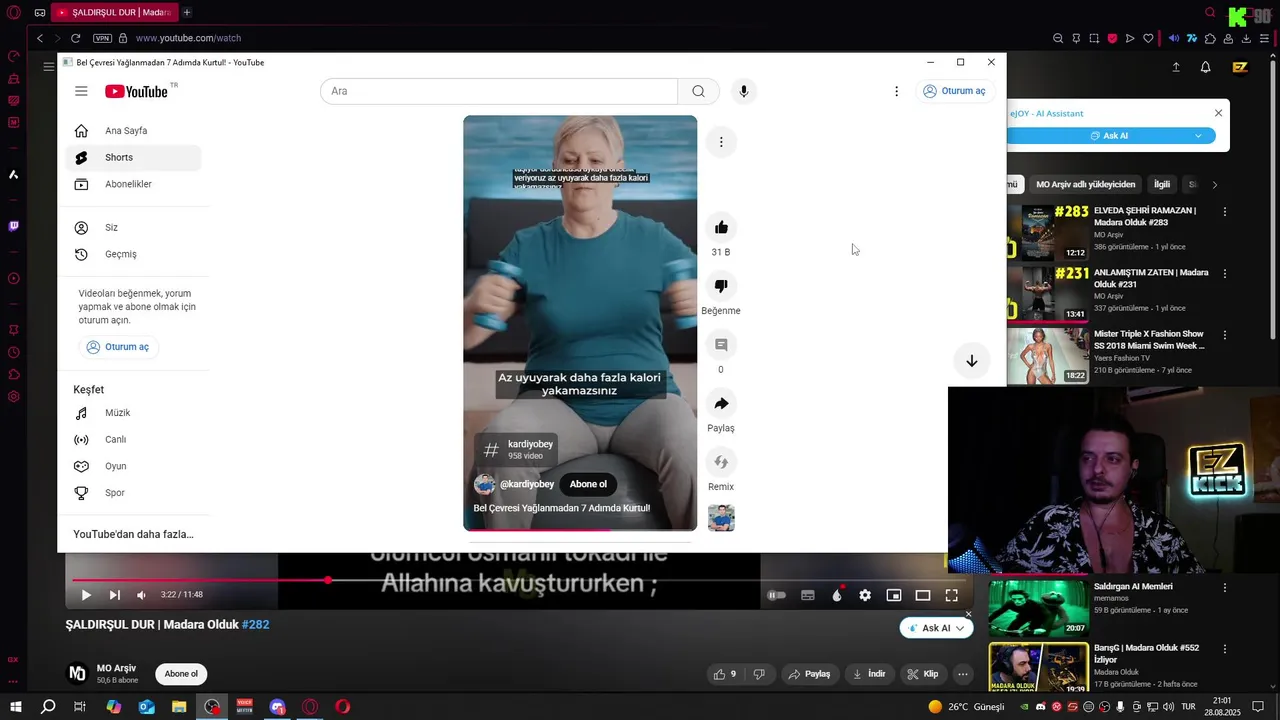This screenshot has width=1280, height=720.
Task: Close the eJOY AI Assistant panel
Action: pyautogui.click(x=1218, y=113)
